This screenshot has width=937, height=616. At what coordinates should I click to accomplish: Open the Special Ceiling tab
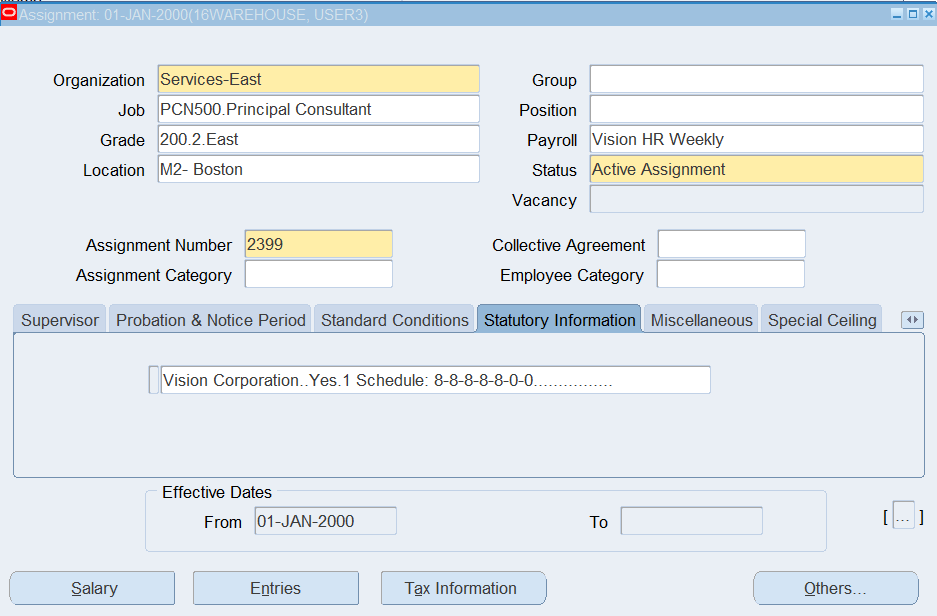(x=821, y=320)
